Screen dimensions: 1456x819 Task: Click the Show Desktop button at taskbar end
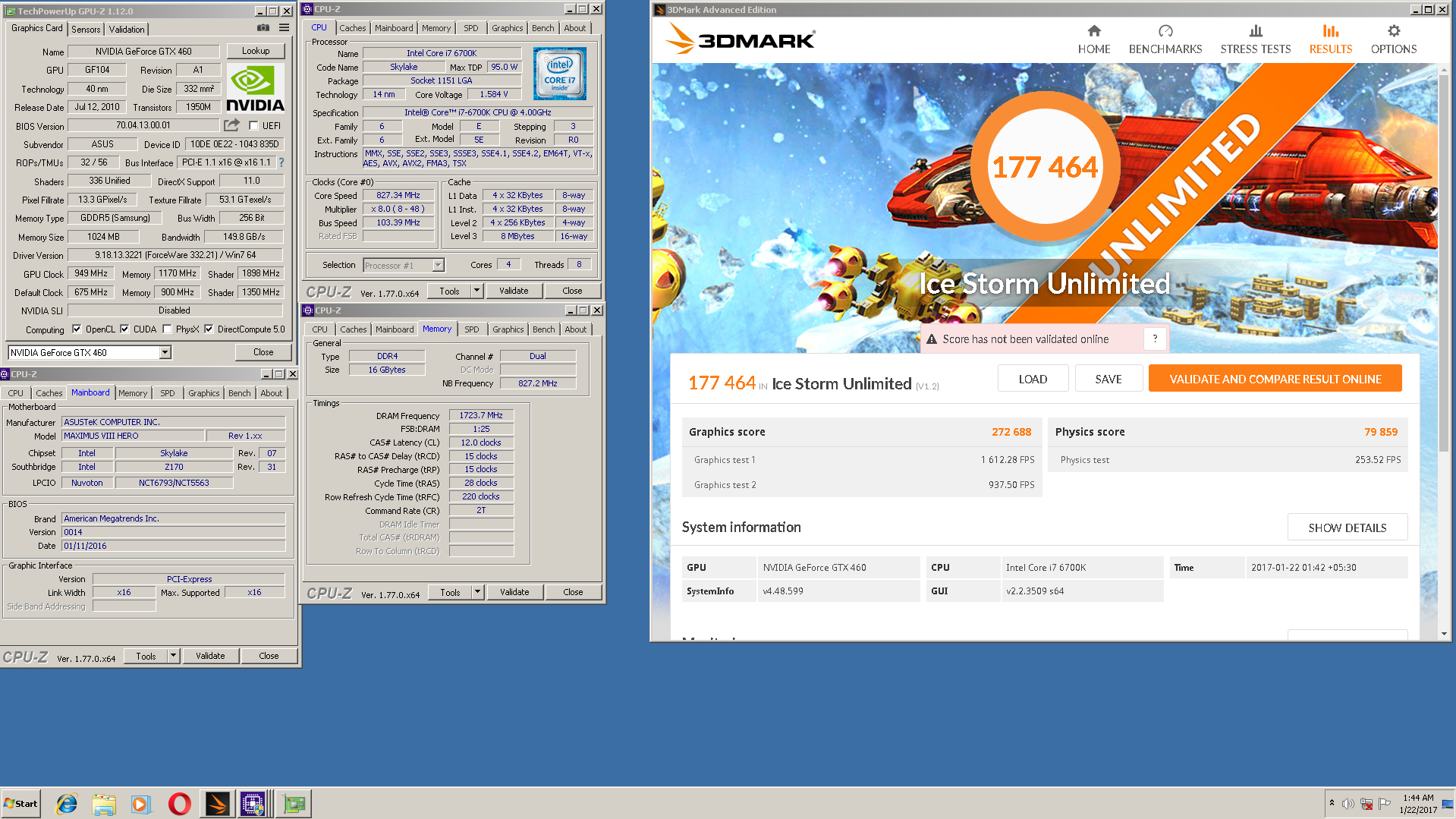1448,804
